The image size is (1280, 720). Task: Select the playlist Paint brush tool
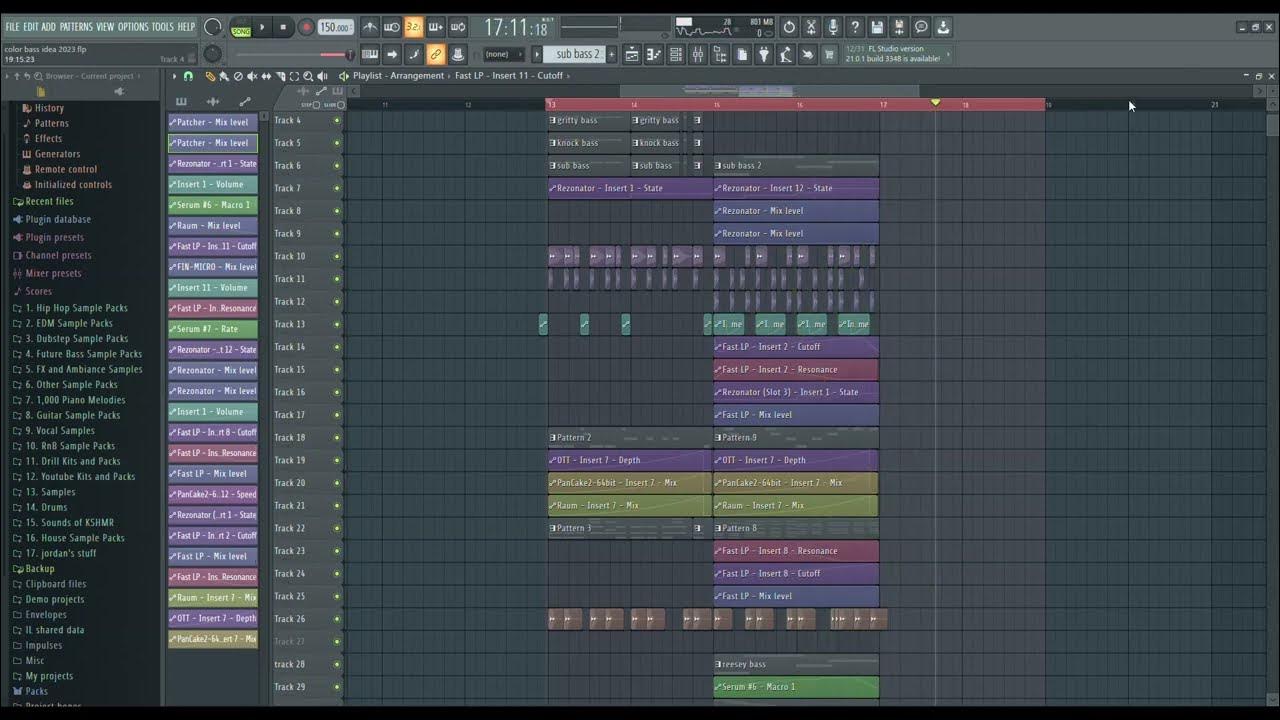(224, 76)
